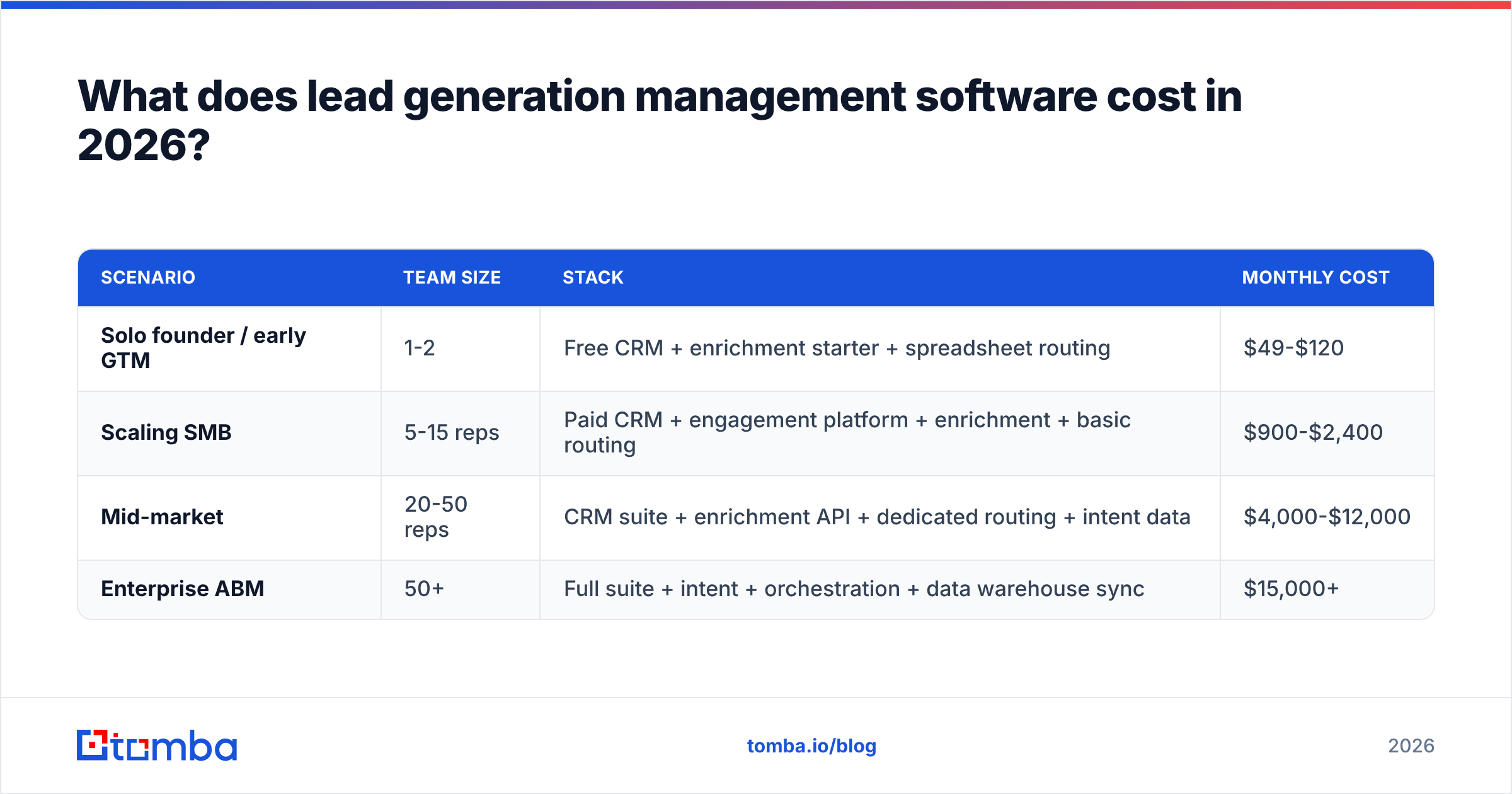1512x794 pixels.
Task: Open the tomba.io/blog link
Action: [x=811, y=746]
